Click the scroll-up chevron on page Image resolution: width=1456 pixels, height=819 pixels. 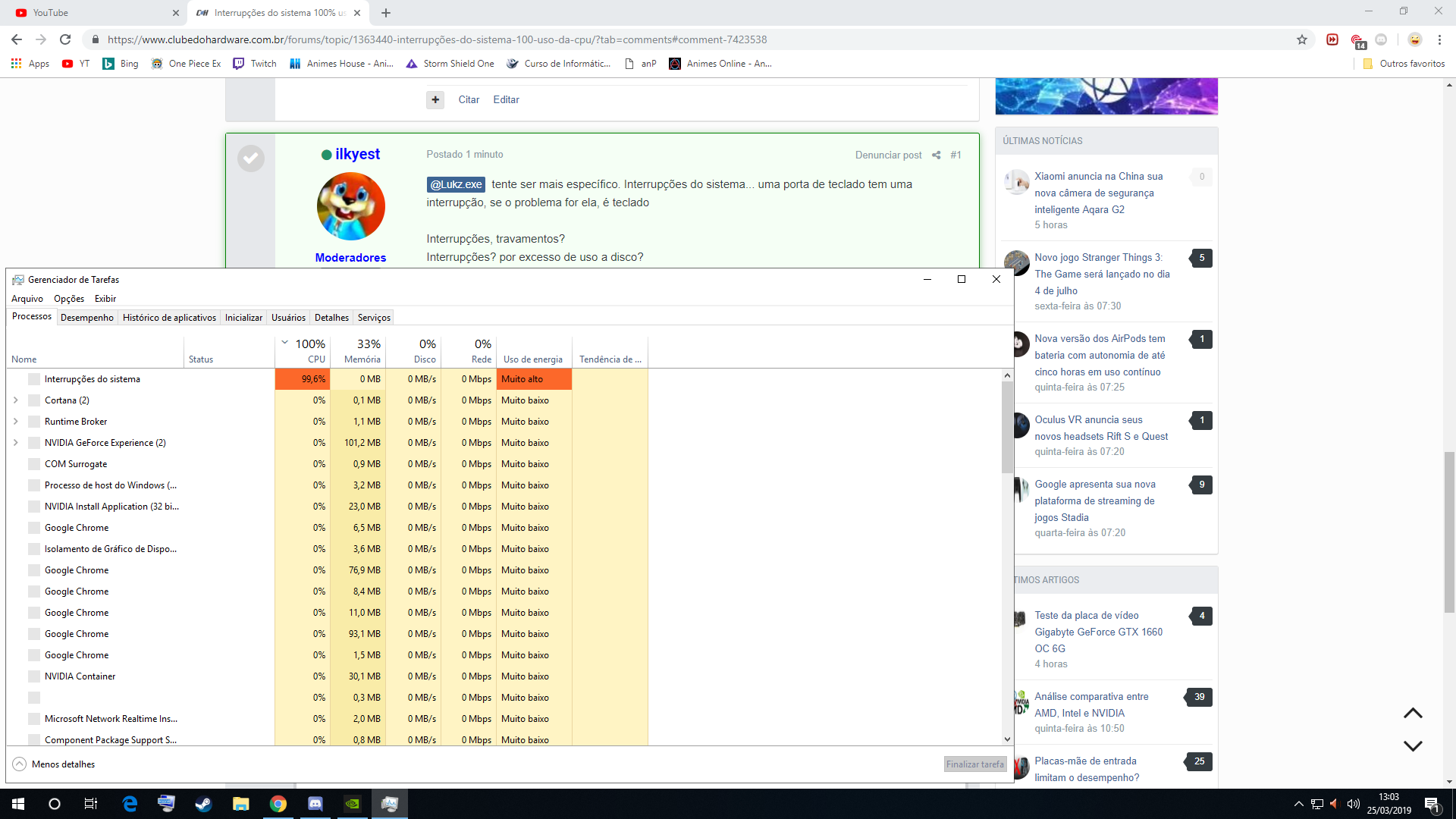(x=1412, y=713)
